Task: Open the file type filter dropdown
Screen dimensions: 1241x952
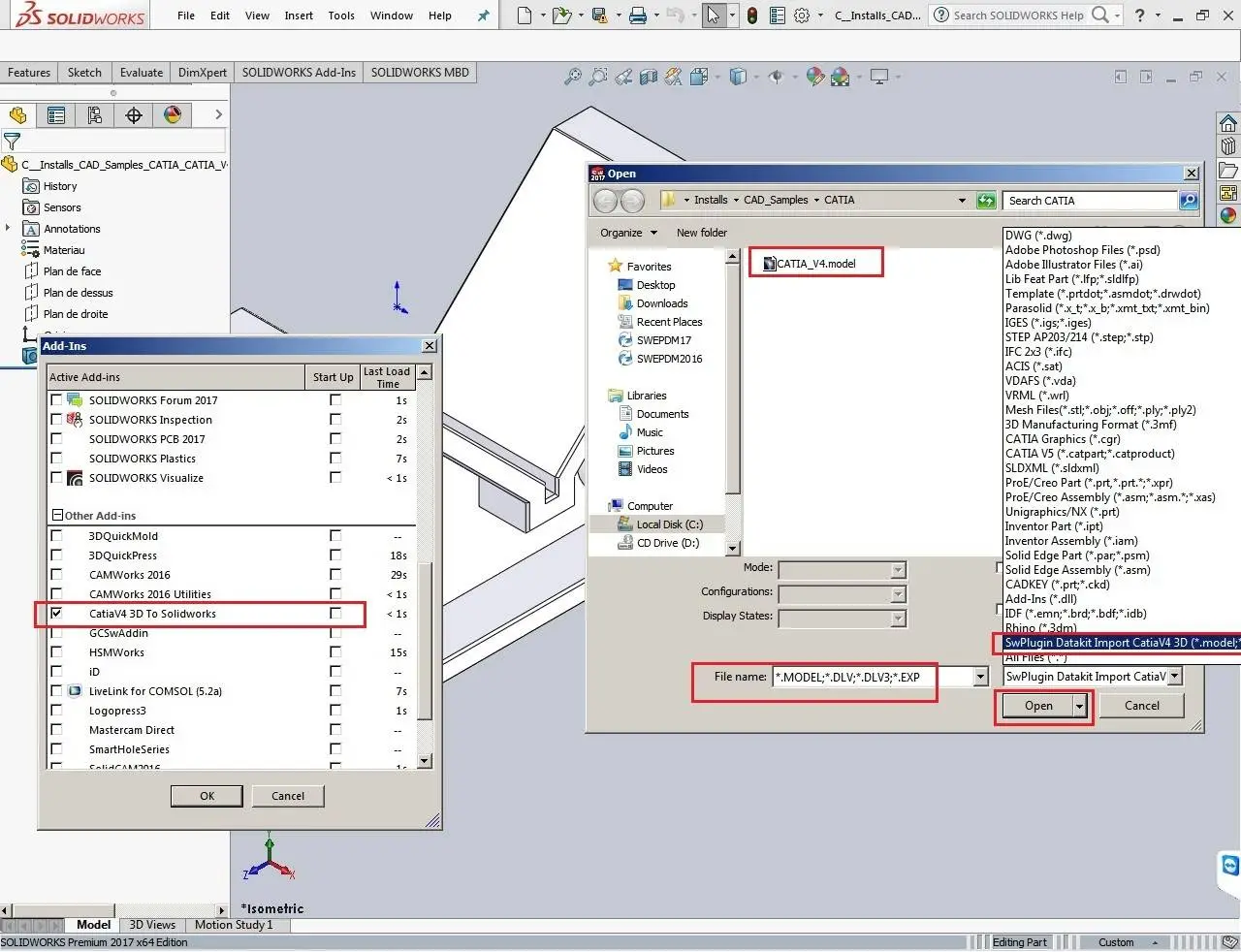Action: (1175, 677)
